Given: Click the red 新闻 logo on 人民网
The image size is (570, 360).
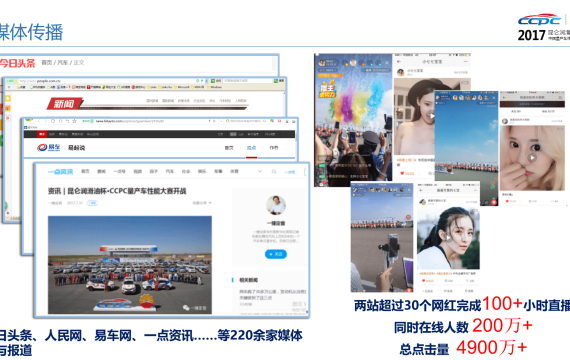Looking at the screenshot, I should 64,104.
